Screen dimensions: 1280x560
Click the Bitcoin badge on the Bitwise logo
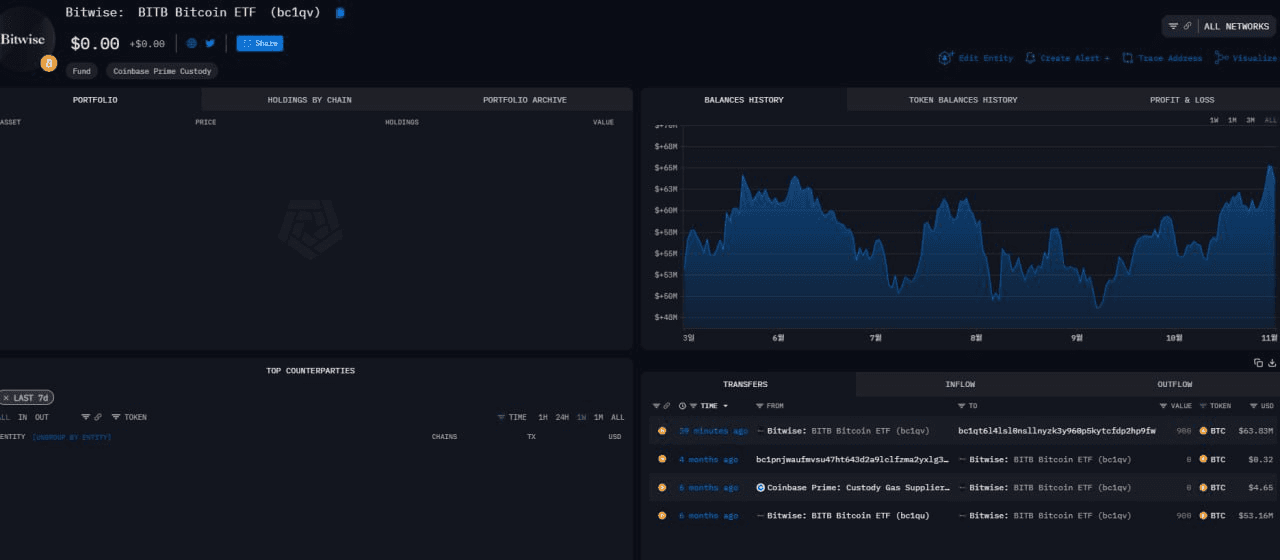49,63
